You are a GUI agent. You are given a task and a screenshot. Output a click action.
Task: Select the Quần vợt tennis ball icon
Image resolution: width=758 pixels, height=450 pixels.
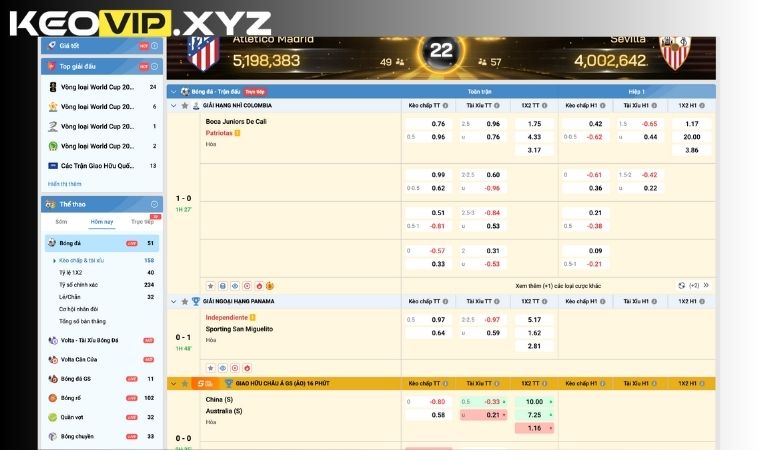(52, 417)
